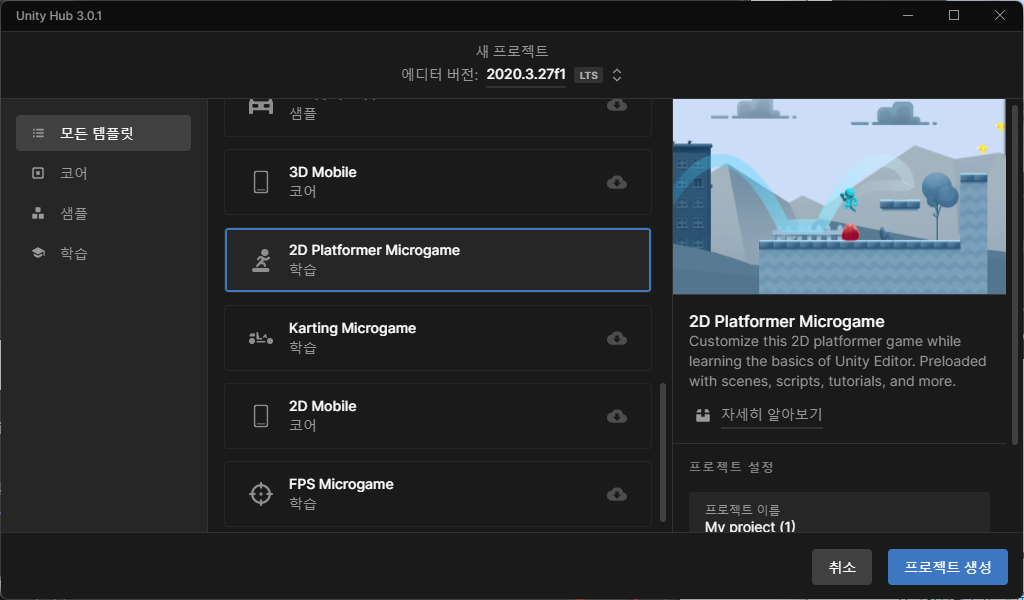Choose the 2D Mobile template
Screen dimensions: 1024x600
click(438, 416)
